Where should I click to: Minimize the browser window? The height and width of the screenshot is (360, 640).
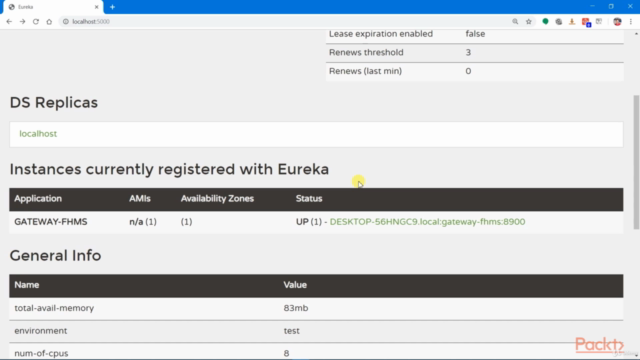pos(592,7)
